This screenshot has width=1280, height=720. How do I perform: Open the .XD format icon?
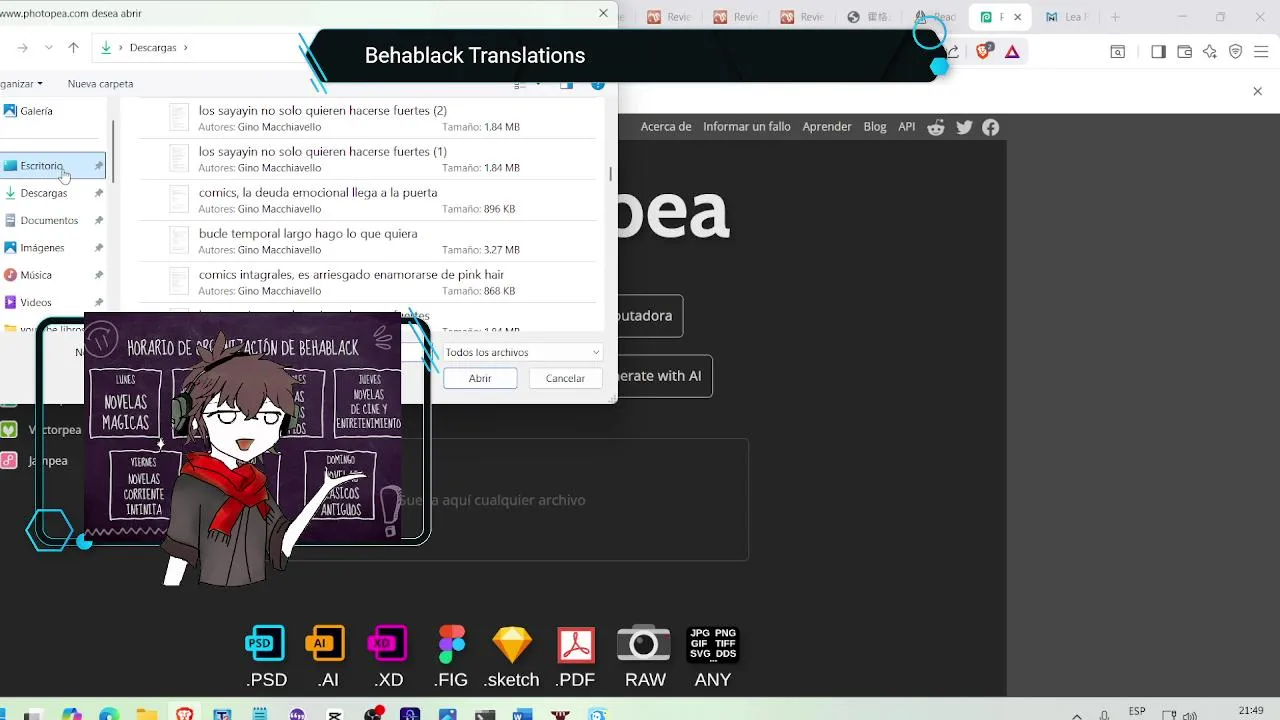click(x=388, y=657)
